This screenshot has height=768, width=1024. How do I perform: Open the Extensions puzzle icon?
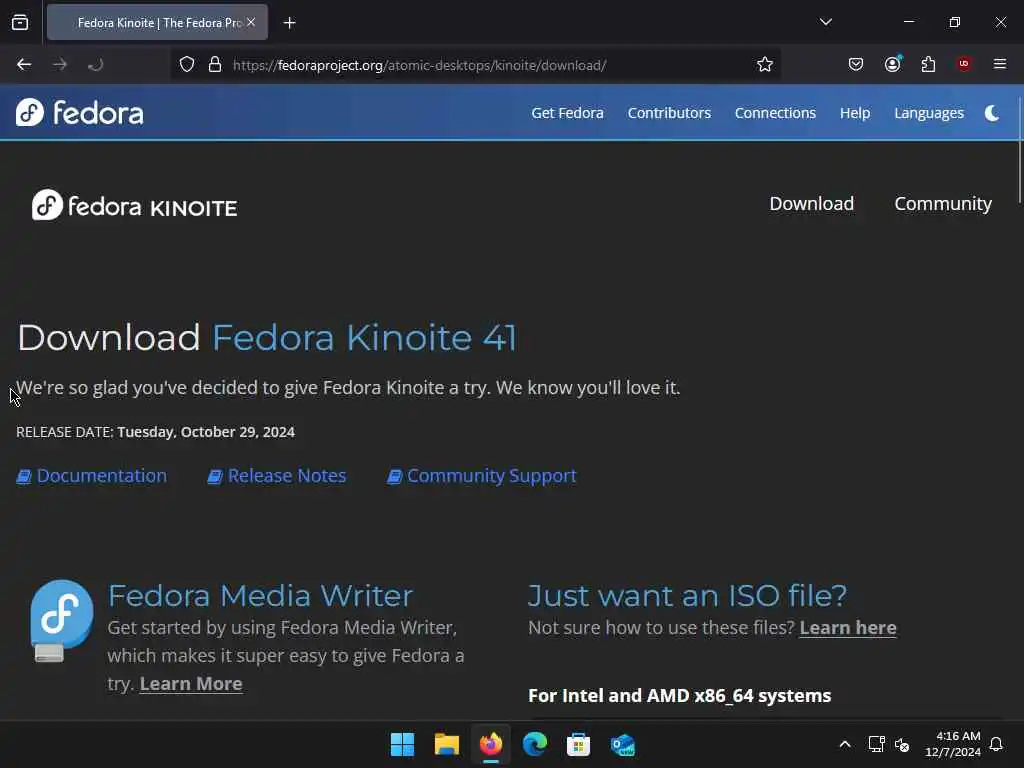click(928, 64)
